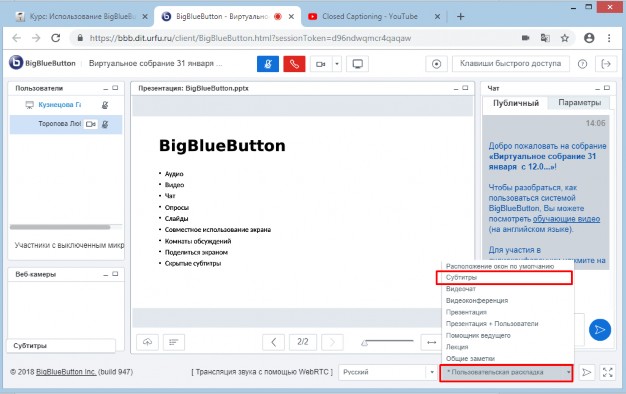Screen dimensions: 626x394
Task: Open the webcam options dropdown arrow
Action: [x=337, y=64]
